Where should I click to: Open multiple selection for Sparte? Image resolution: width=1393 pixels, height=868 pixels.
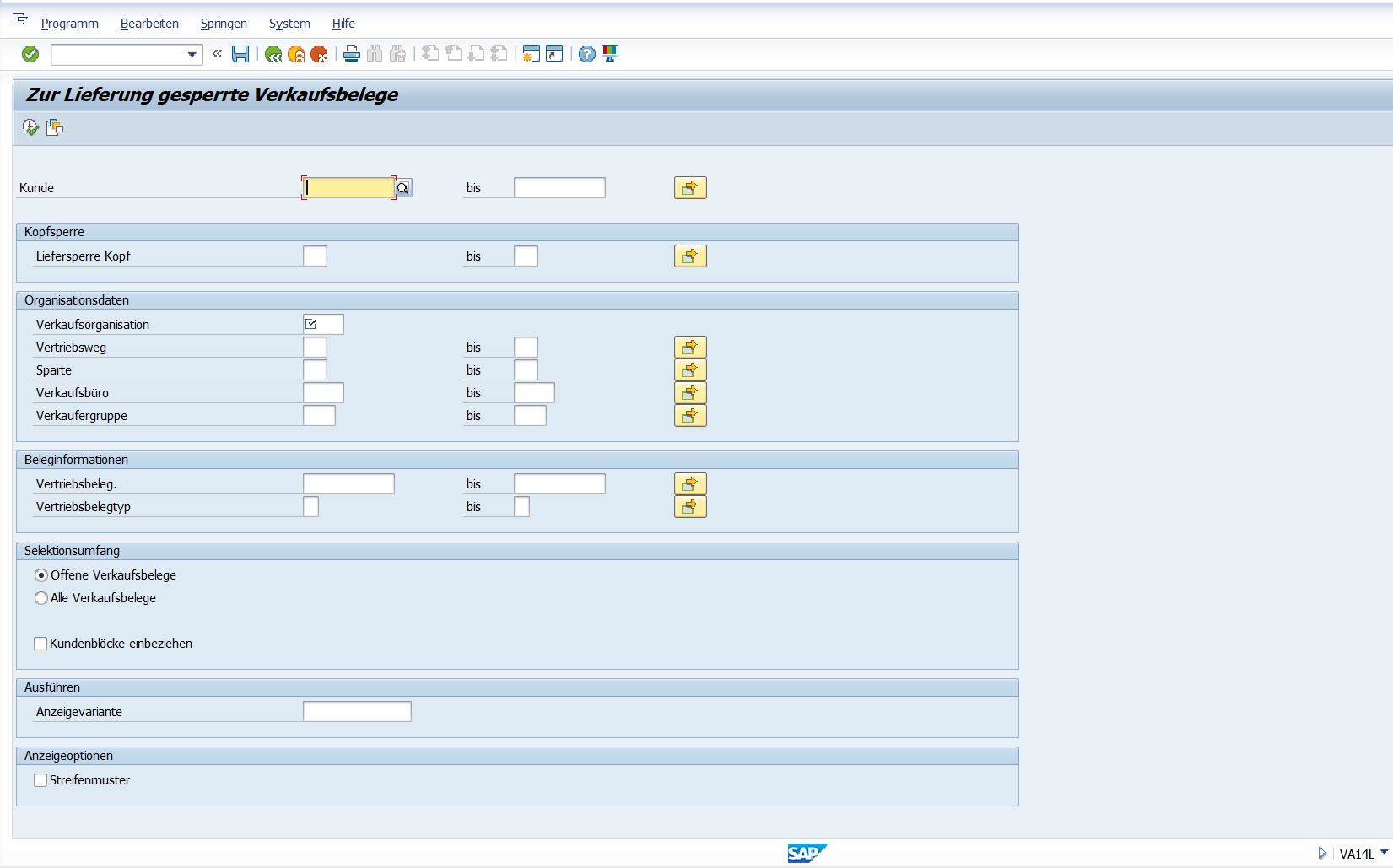(690, 369)
